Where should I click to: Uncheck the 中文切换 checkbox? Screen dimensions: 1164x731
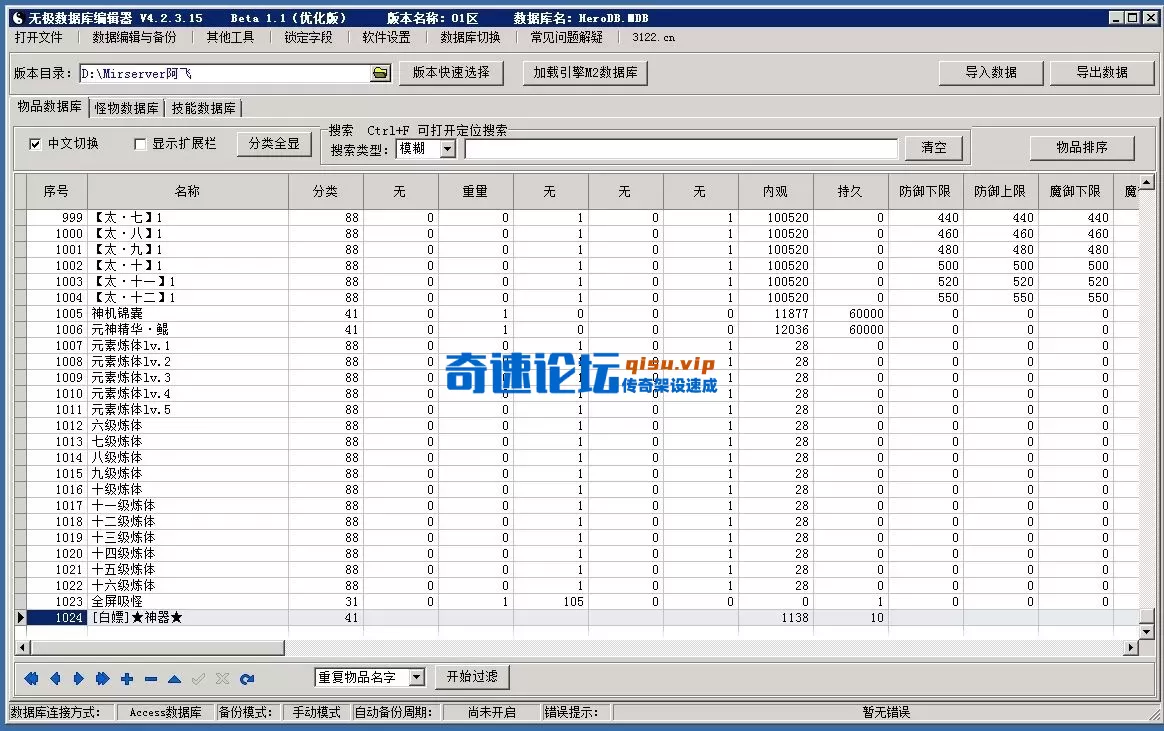(36, 144)
